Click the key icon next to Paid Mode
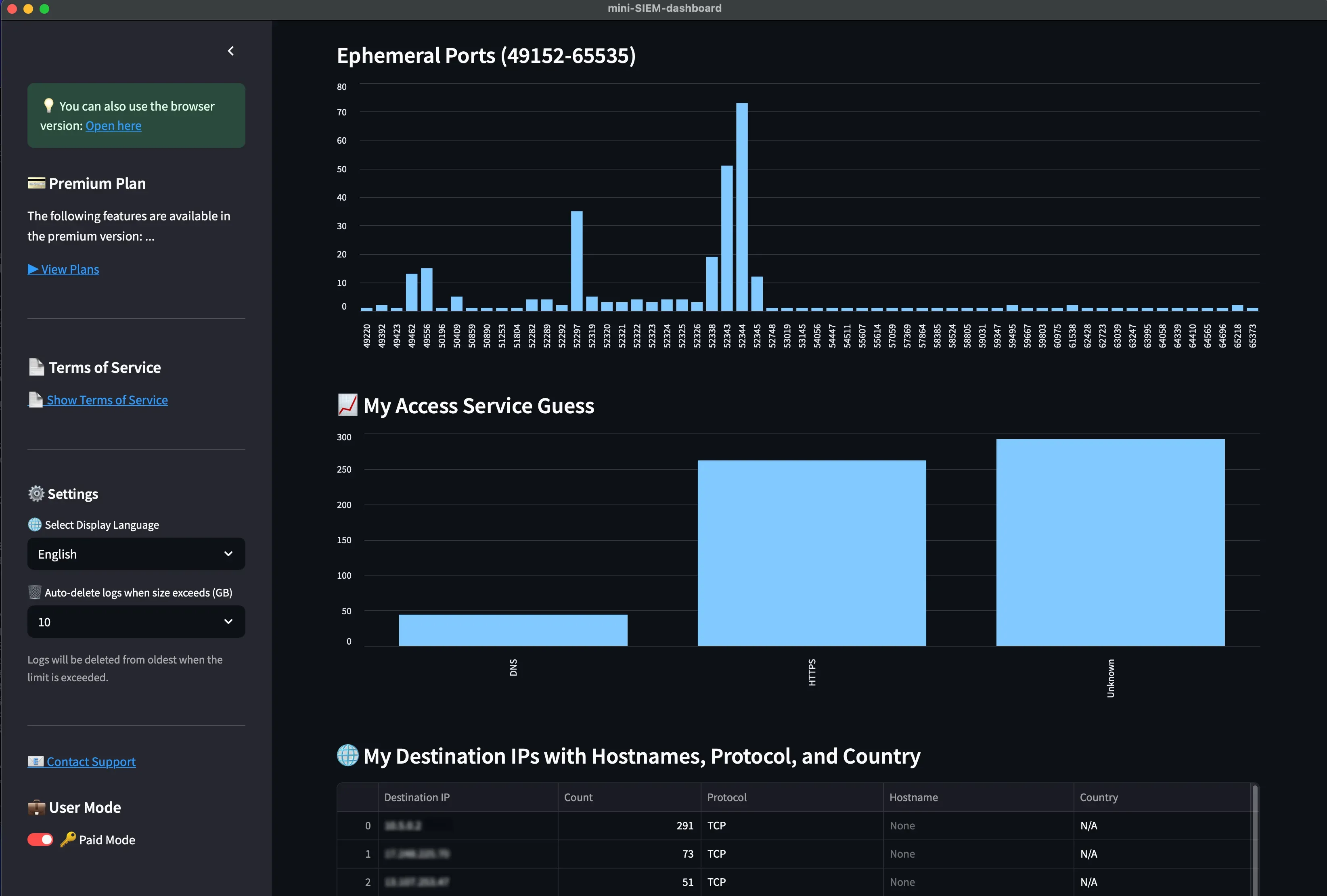The height and width of the screenshot is (896, 1327). tap(68, 839)
